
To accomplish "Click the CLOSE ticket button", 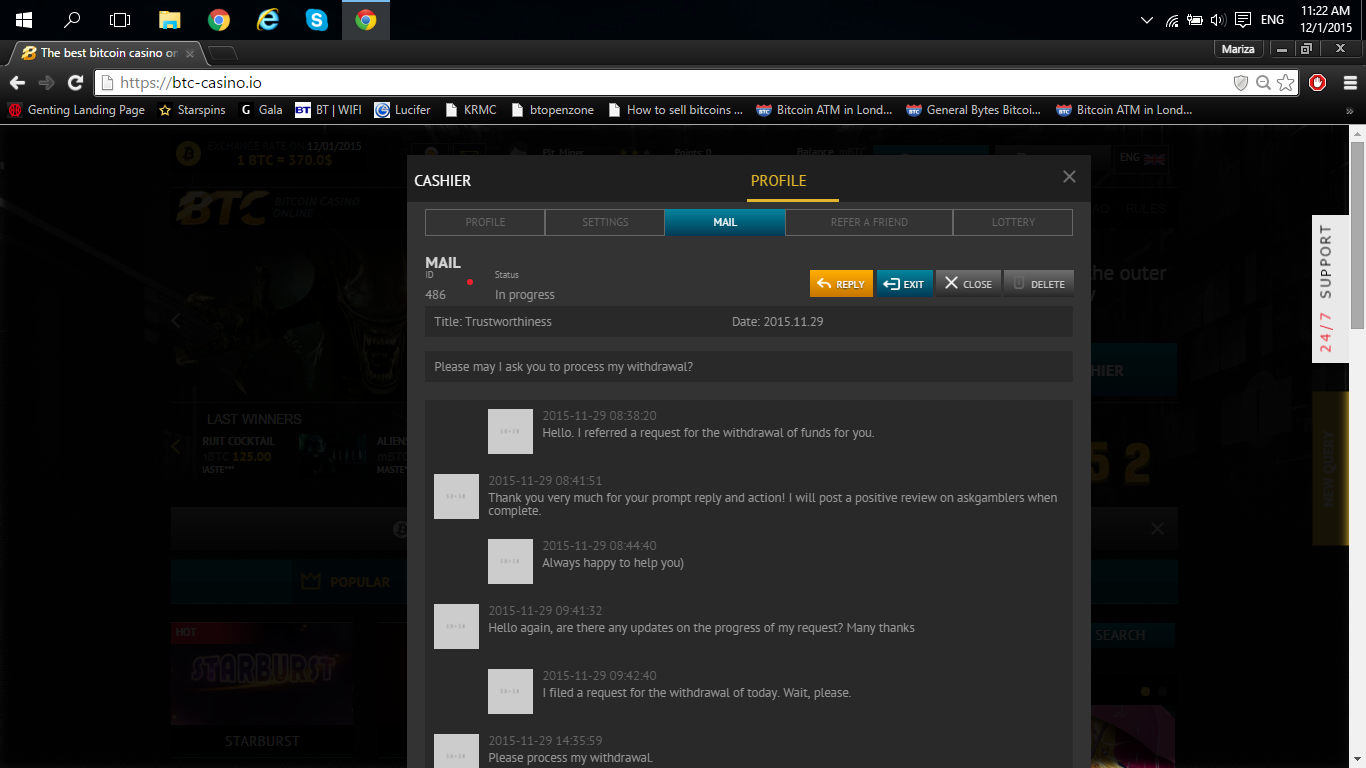I will [x=968, y=284].
